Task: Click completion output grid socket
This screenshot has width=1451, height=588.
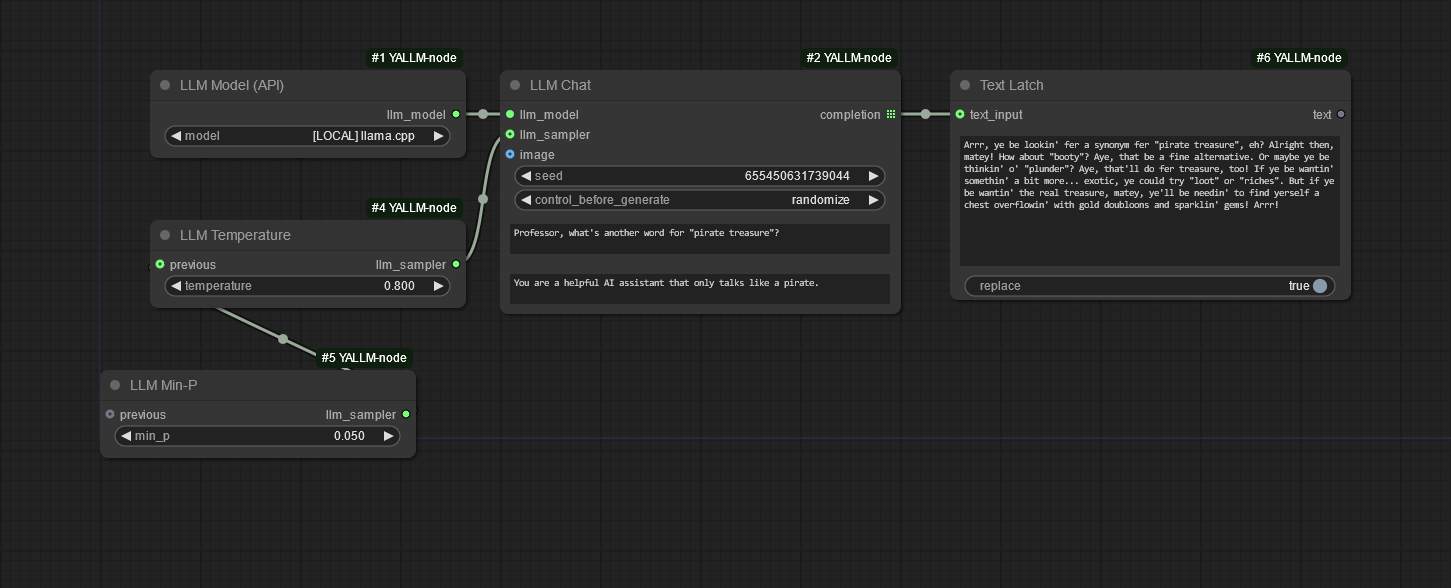Action: coord(890,115)
